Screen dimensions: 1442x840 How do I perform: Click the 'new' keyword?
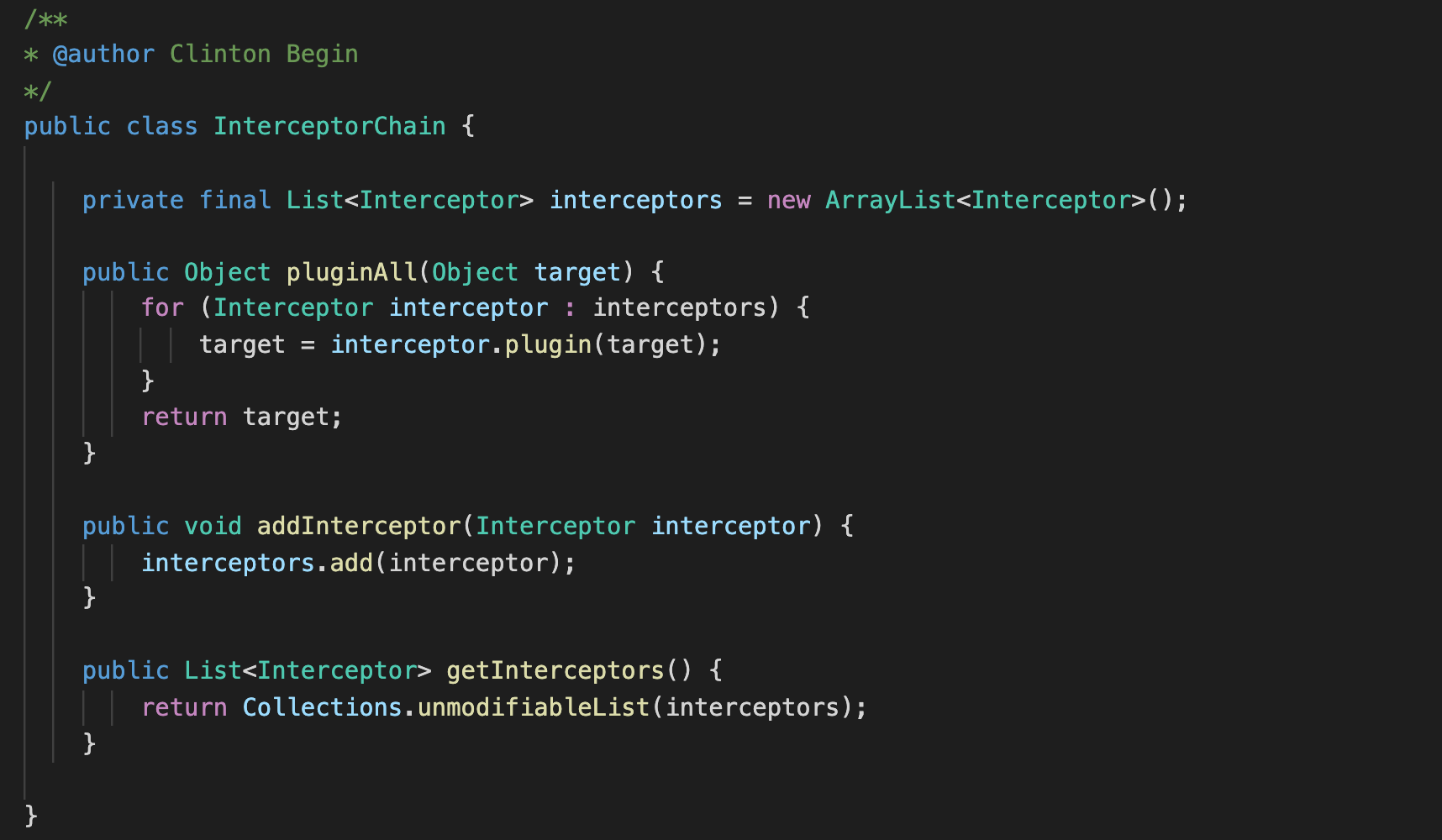789,200
